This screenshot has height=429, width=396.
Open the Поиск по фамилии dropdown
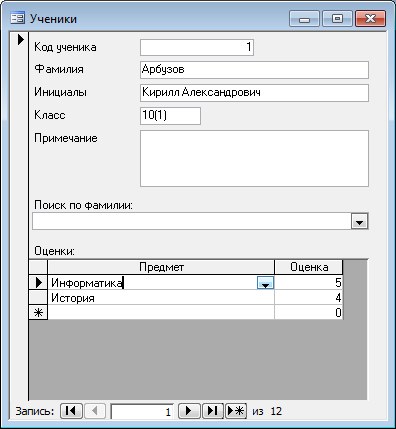click(359, 221)
